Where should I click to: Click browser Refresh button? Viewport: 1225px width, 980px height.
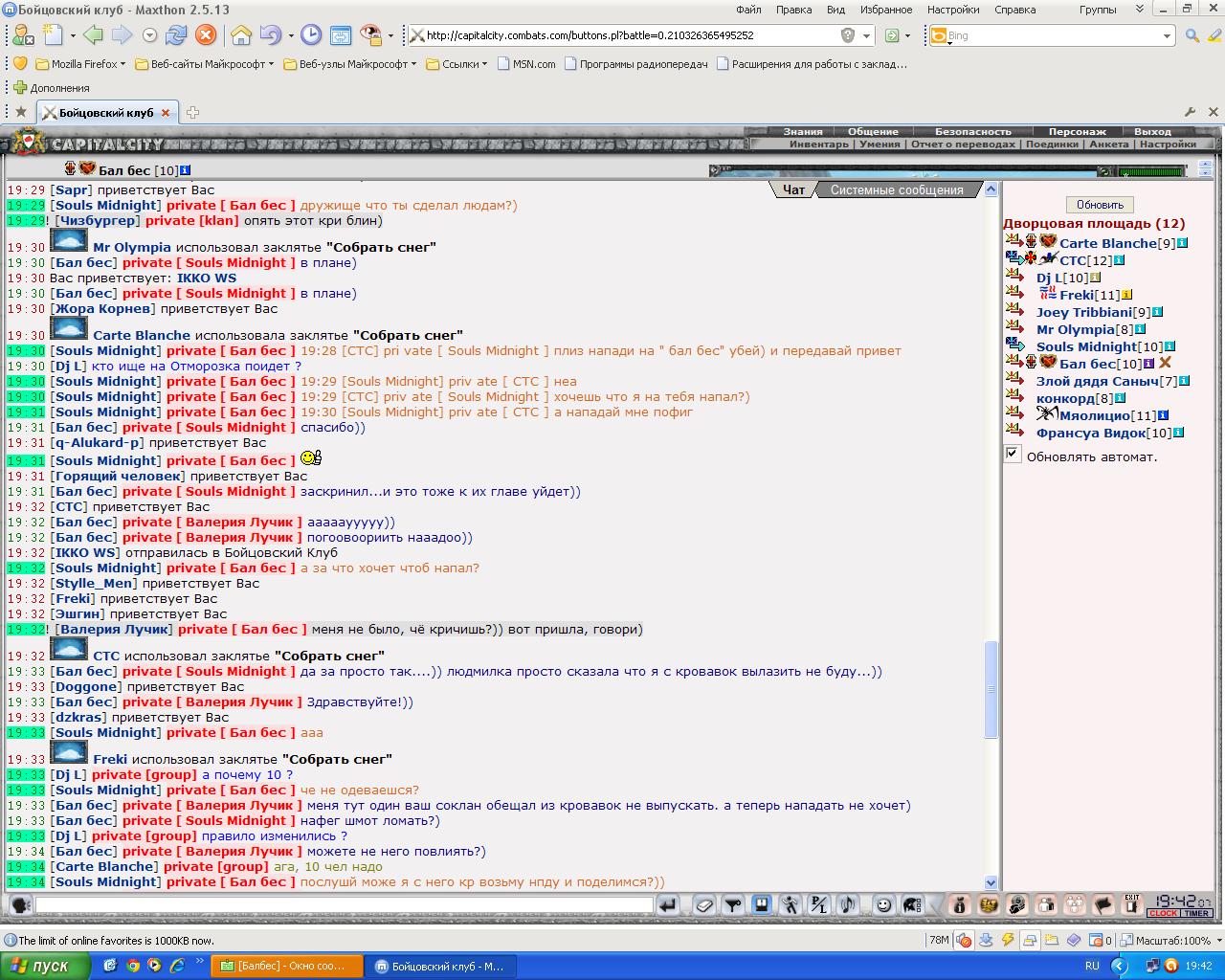coord(176,35)
